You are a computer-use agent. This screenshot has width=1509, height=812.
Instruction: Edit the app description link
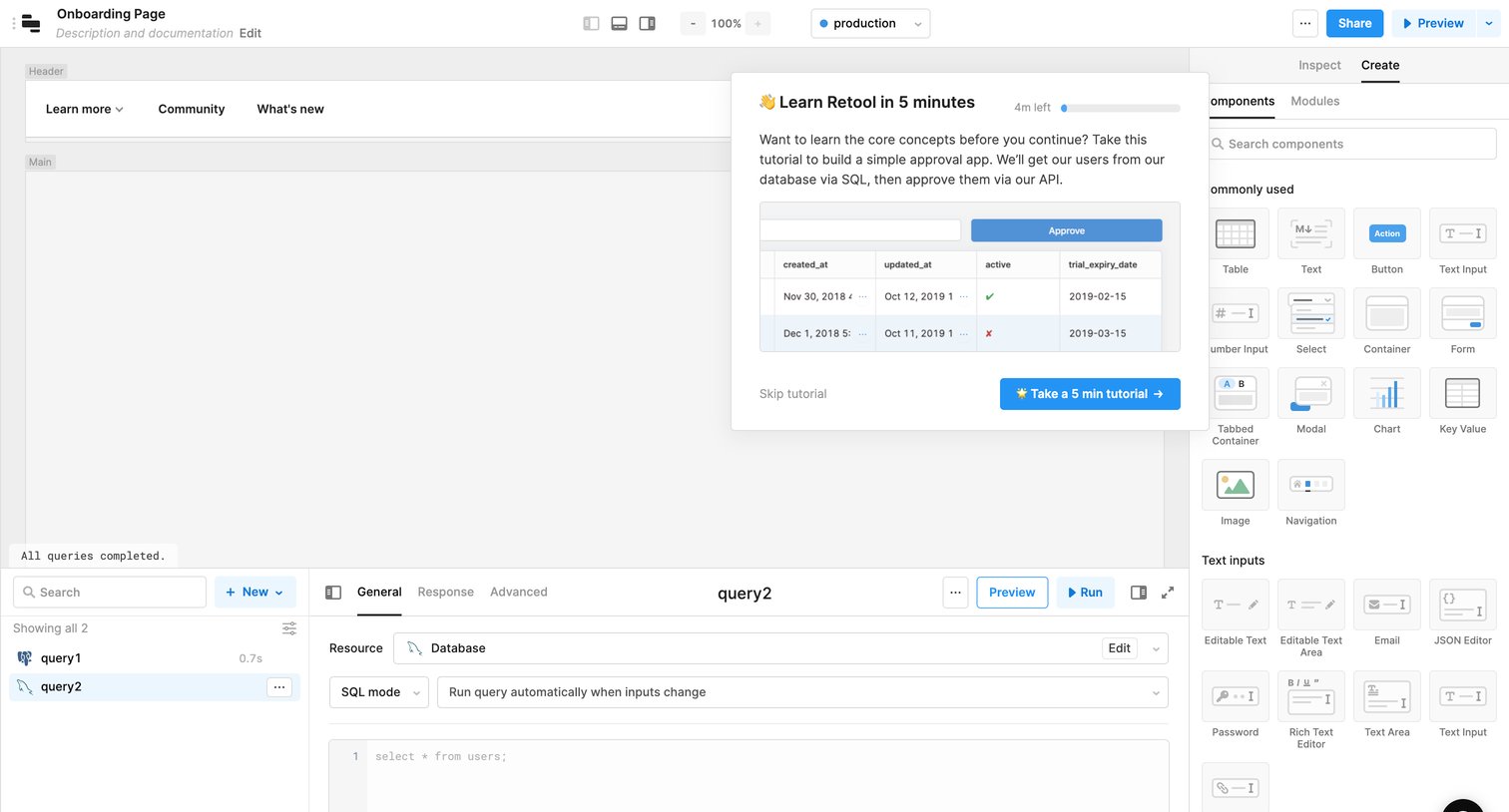pyautogui.click(x=251, y=33)
